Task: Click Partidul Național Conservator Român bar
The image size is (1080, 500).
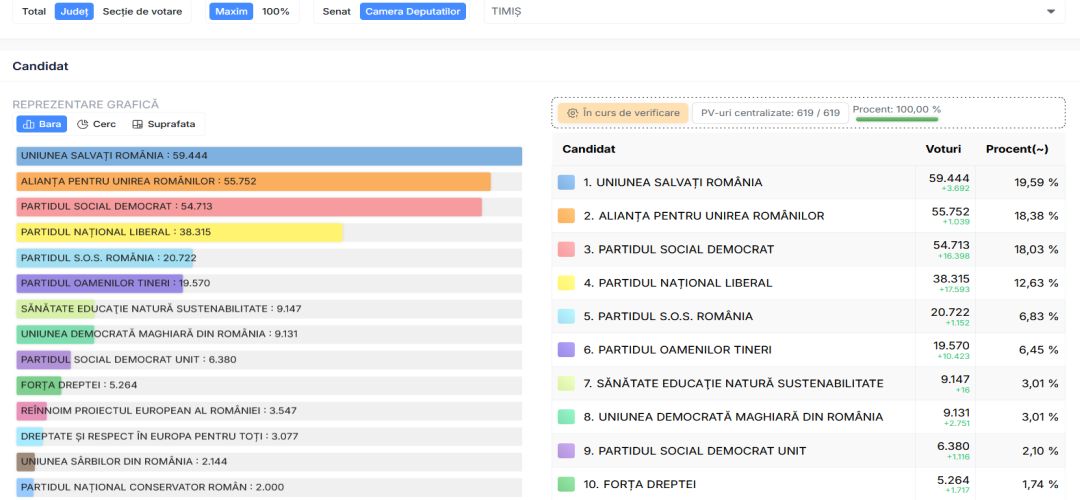Action: point(25,488)
